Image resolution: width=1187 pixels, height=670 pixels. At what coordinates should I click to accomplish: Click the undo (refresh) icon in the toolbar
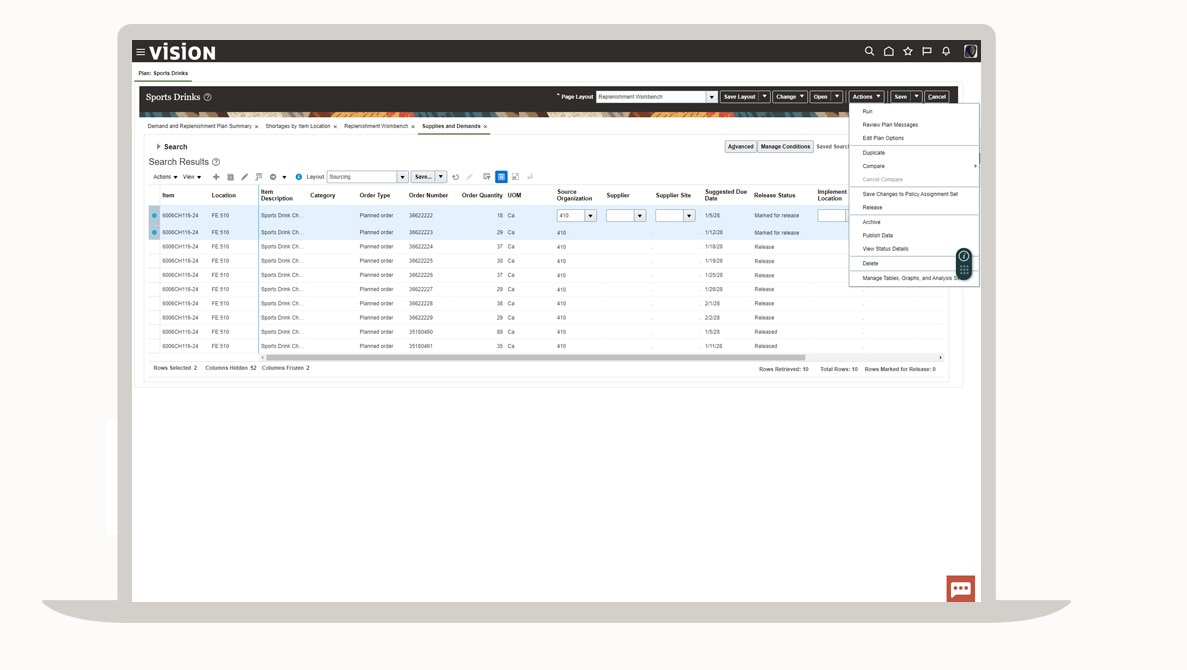455,175
